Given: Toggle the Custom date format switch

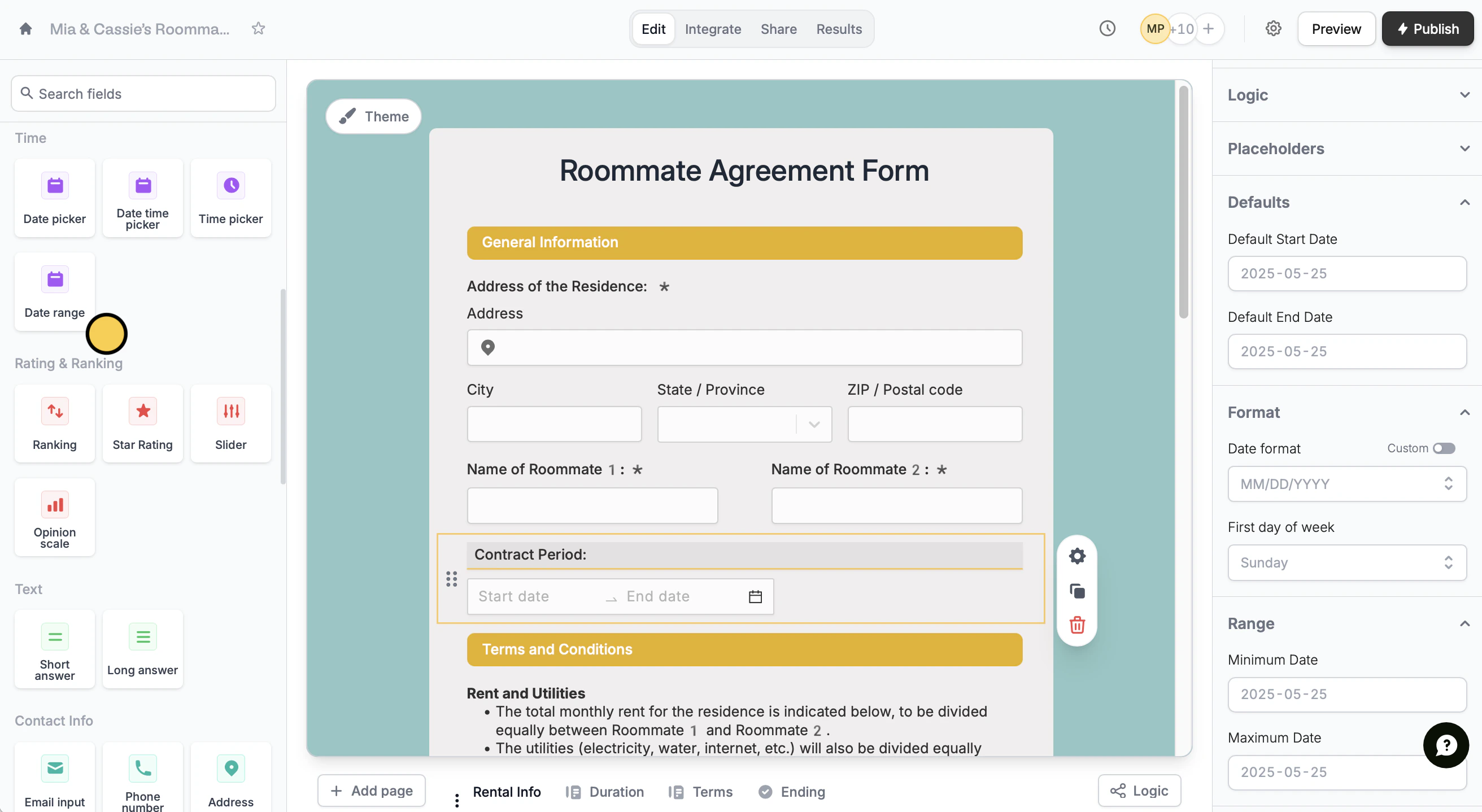Looking at the screenshot, I should (x=1444, y=448).
